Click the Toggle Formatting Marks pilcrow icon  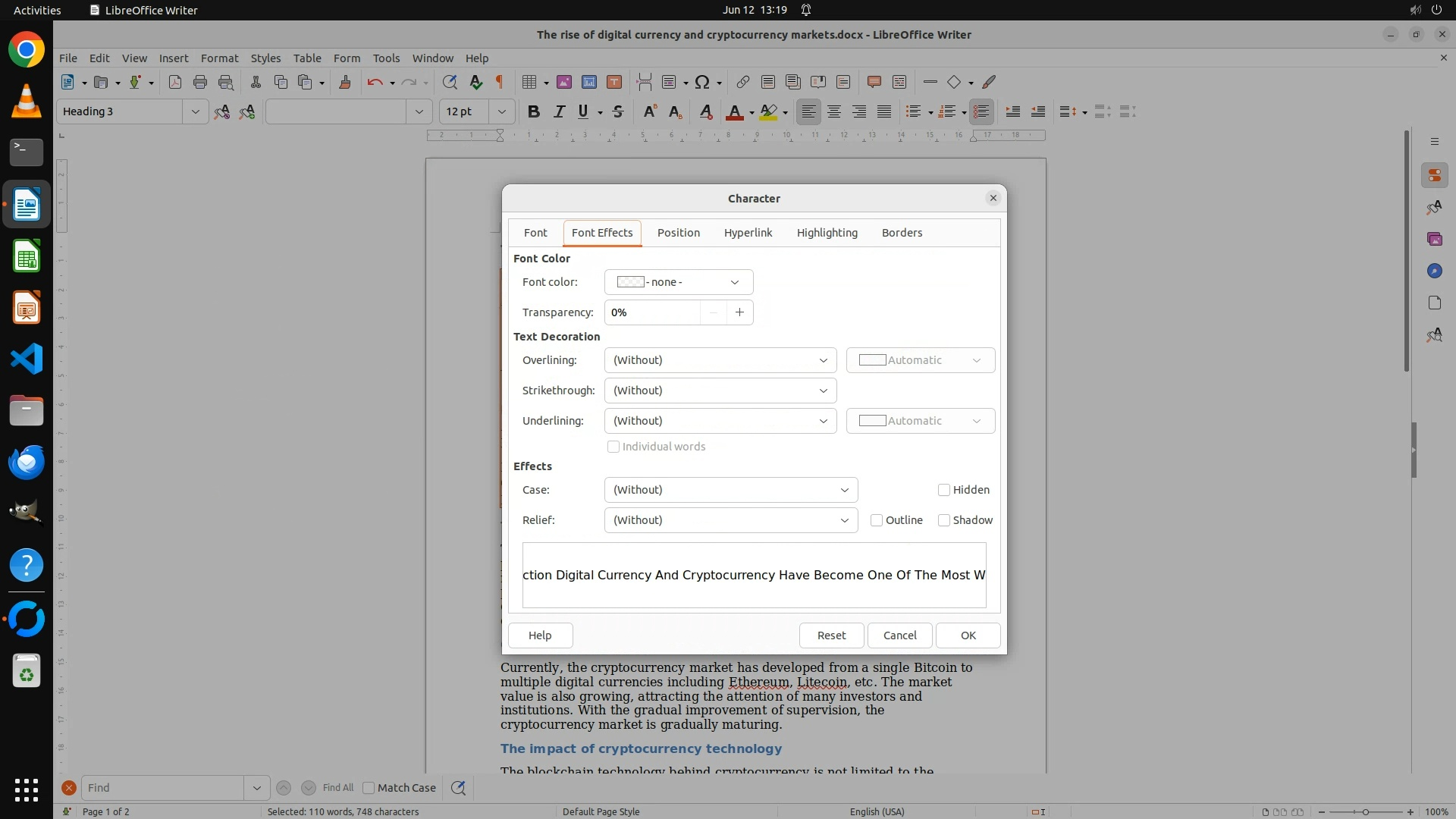coord(500,83)
